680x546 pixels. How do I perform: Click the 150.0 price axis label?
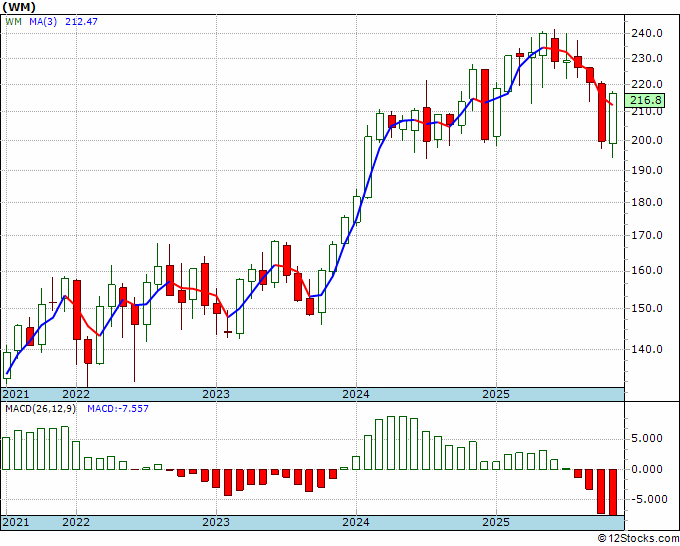click(x=646, y=308)
